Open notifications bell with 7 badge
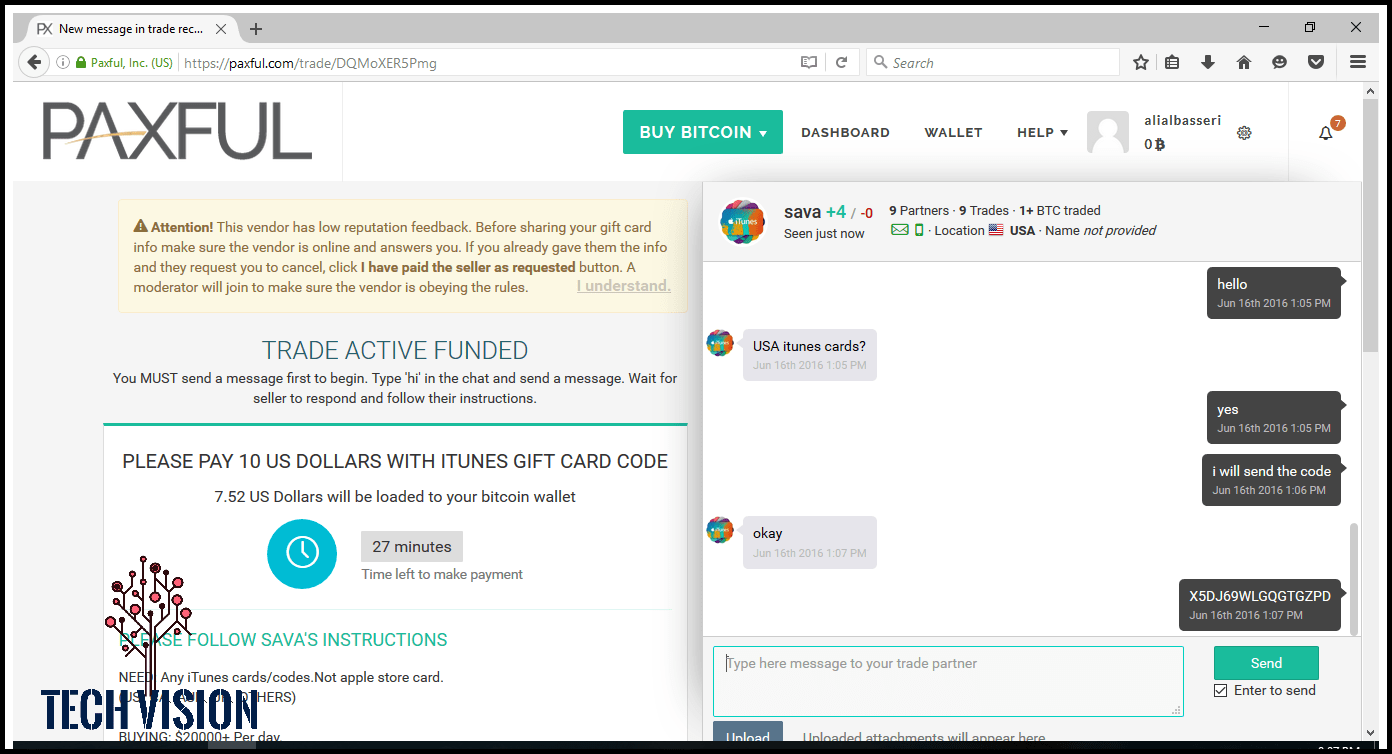1392x754 pixels. coord(1326,132)
